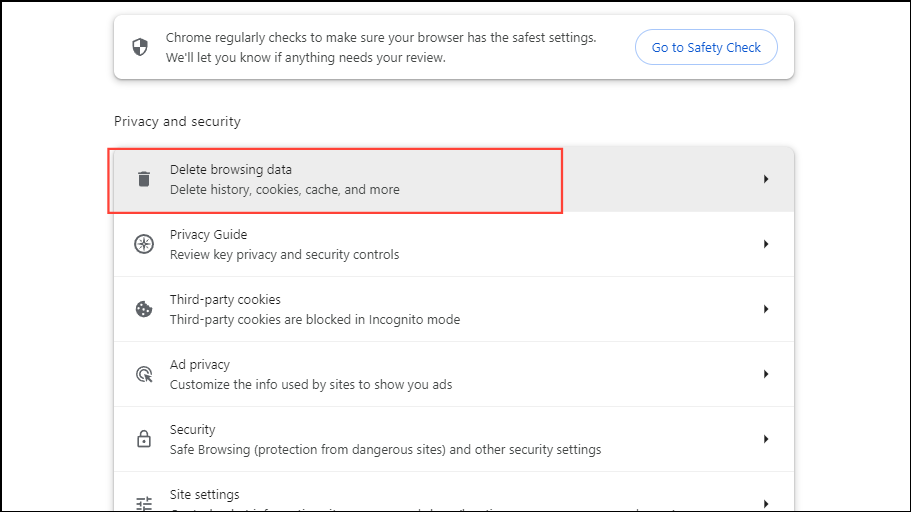Click the Third-party cookies cookie icon

(x=144, y=309)
